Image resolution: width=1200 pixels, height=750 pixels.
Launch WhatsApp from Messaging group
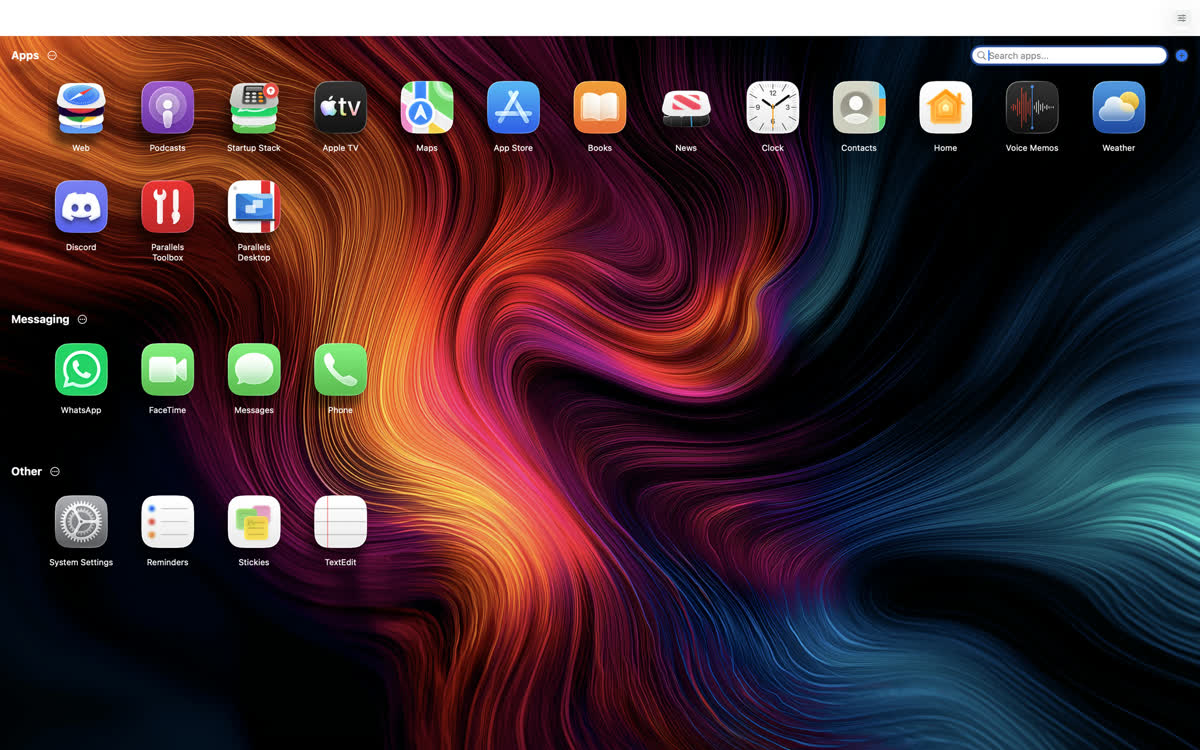[81, 370]
